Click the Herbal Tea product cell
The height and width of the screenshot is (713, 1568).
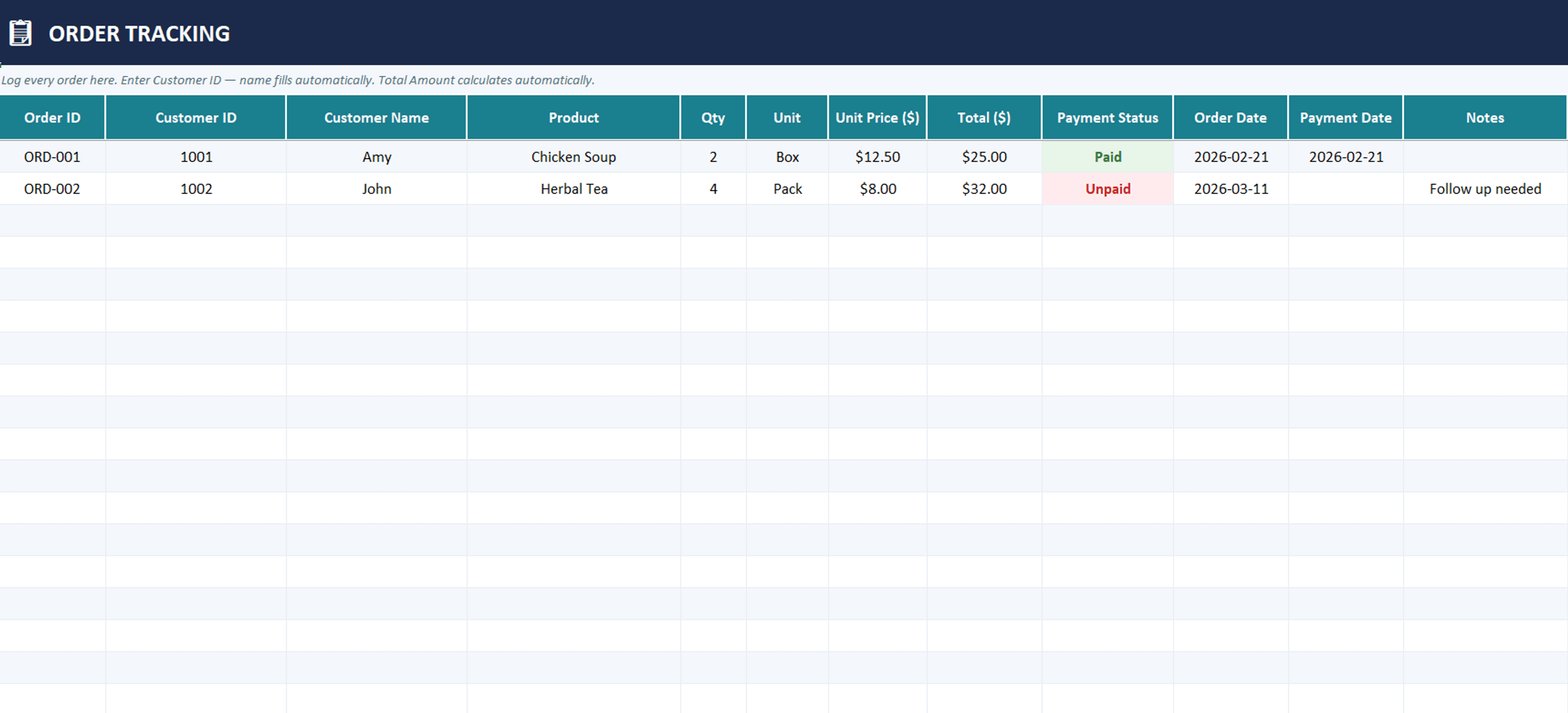574,189
